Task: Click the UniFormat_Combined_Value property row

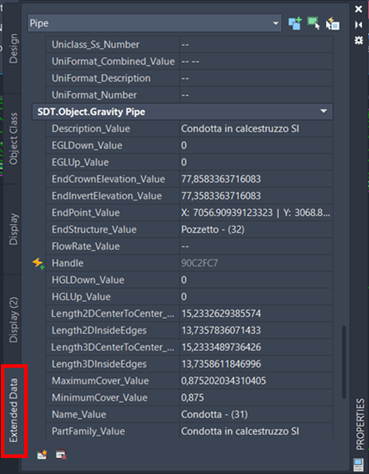Action: click(189, 61)
